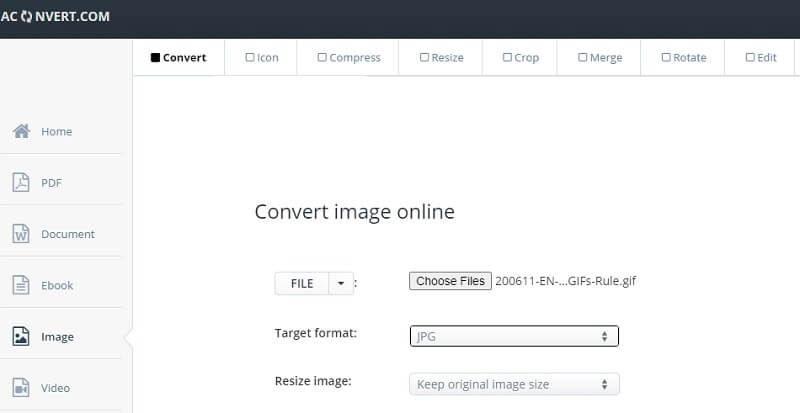Expand the Resize image size dropdown

[x=514, y=384]
